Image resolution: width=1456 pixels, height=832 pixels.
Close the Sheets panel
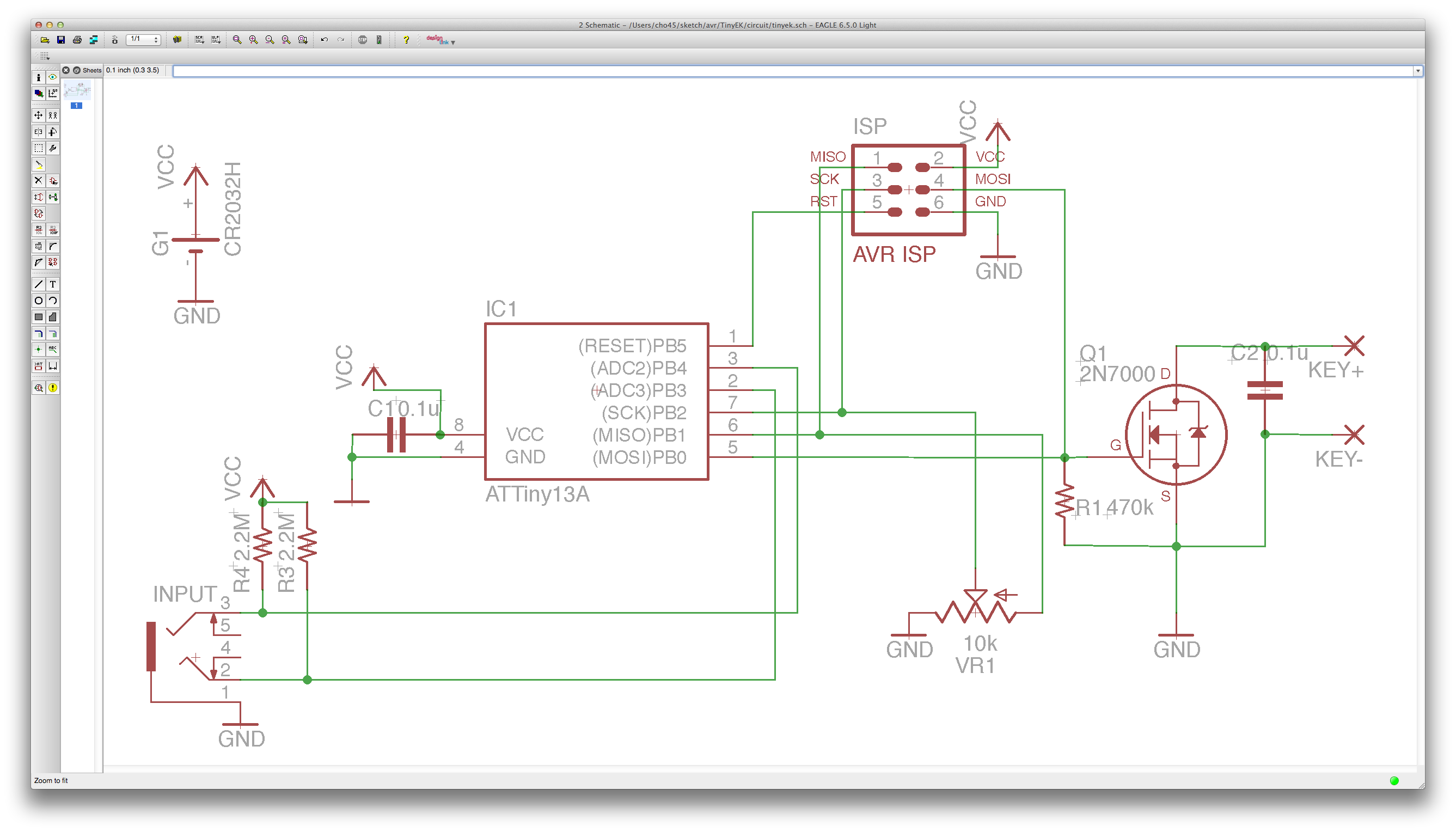click(x=66, y=70)
